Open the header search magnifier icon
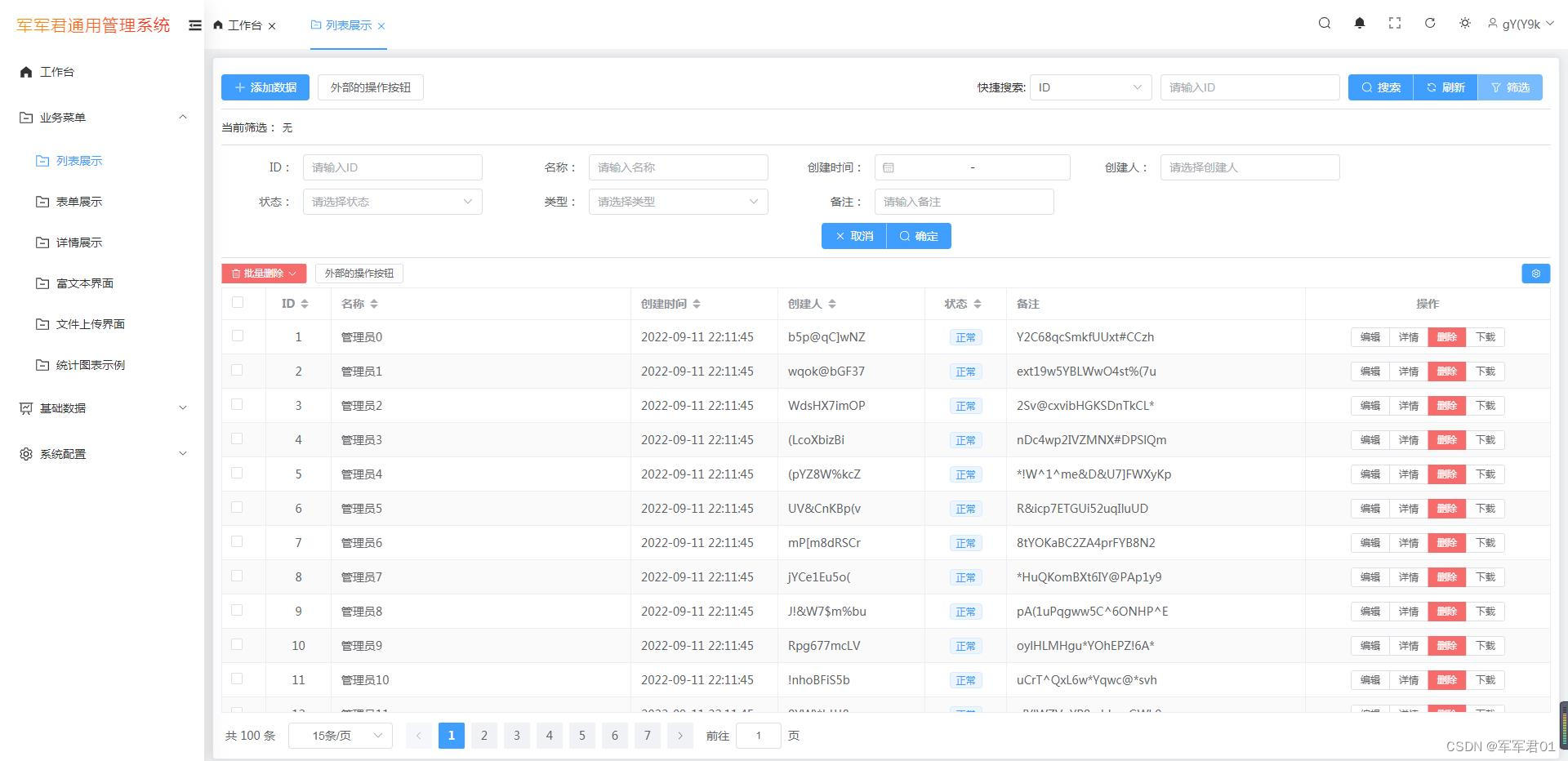The image size is (1568, 761). coord(1325,24)
